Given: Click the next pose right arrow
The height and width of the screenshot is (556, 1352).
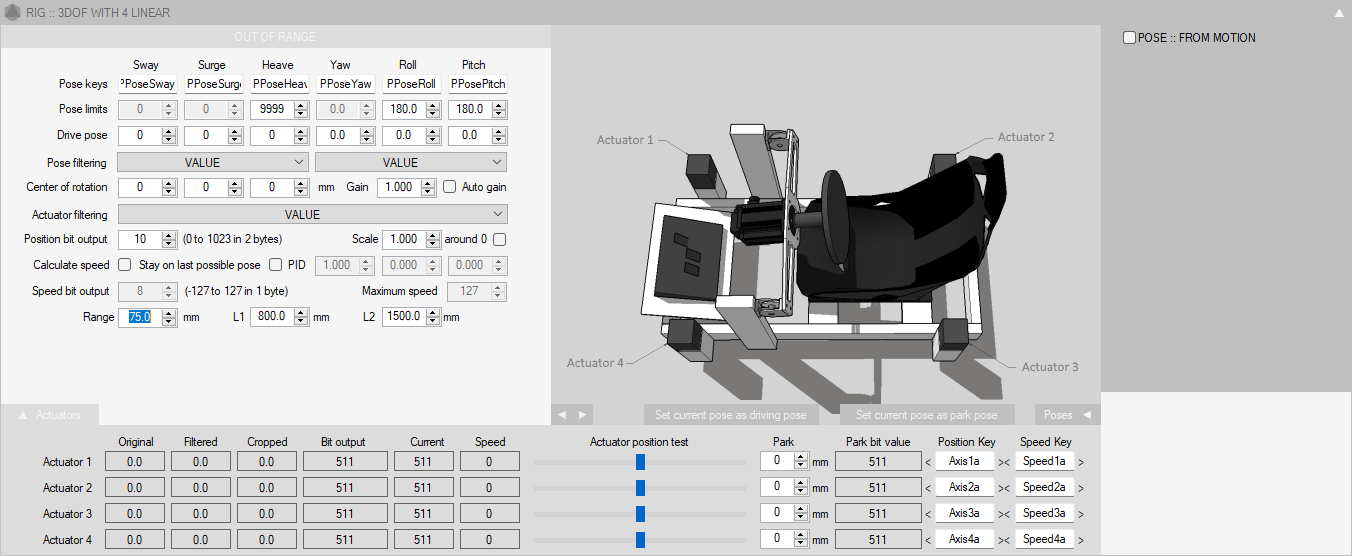Looking at the screenshot, I should (582, 414).
